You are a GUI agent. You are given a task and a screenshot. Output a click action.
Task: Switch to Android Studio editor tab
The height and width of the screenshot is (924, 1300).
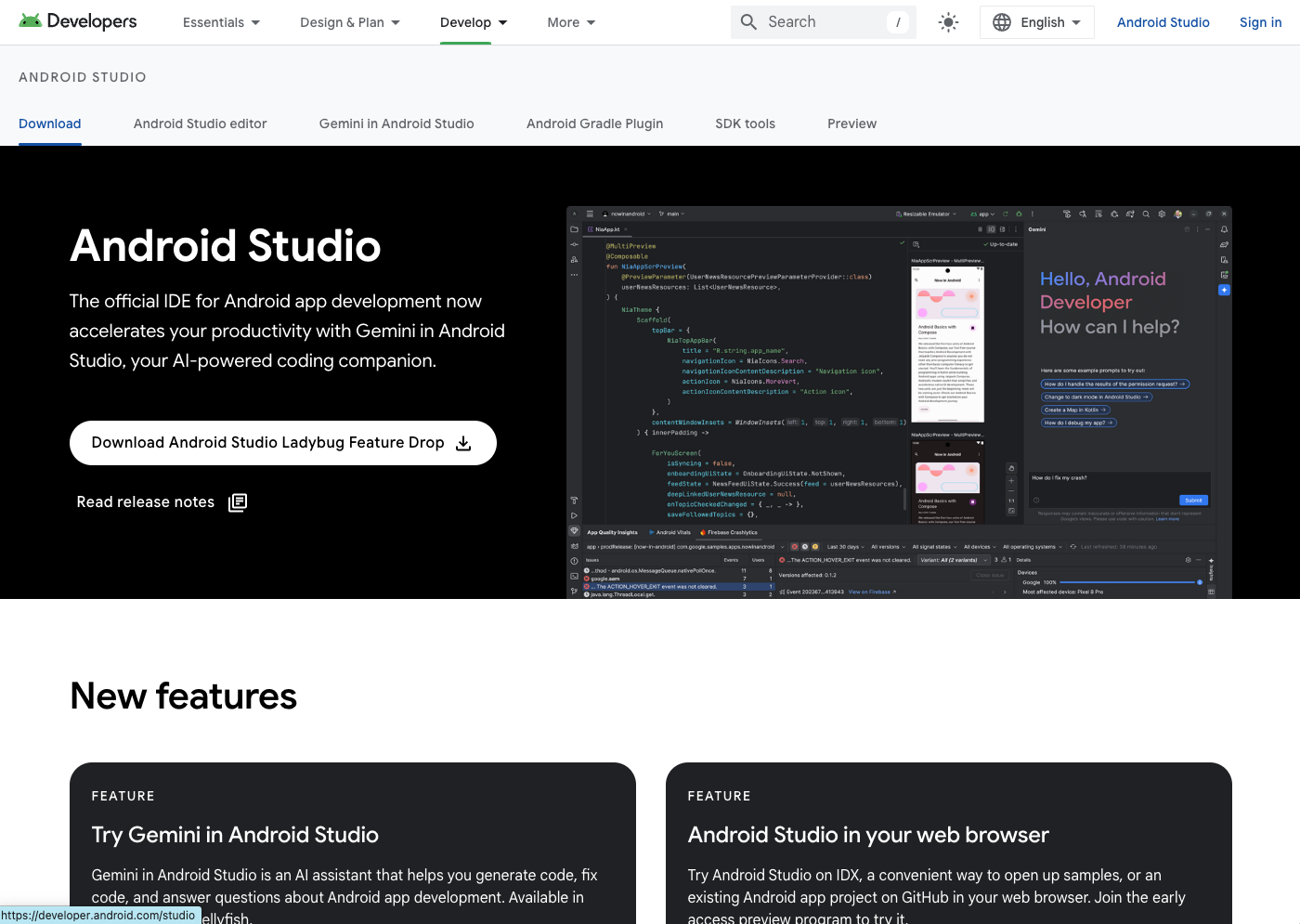(200, 124)
